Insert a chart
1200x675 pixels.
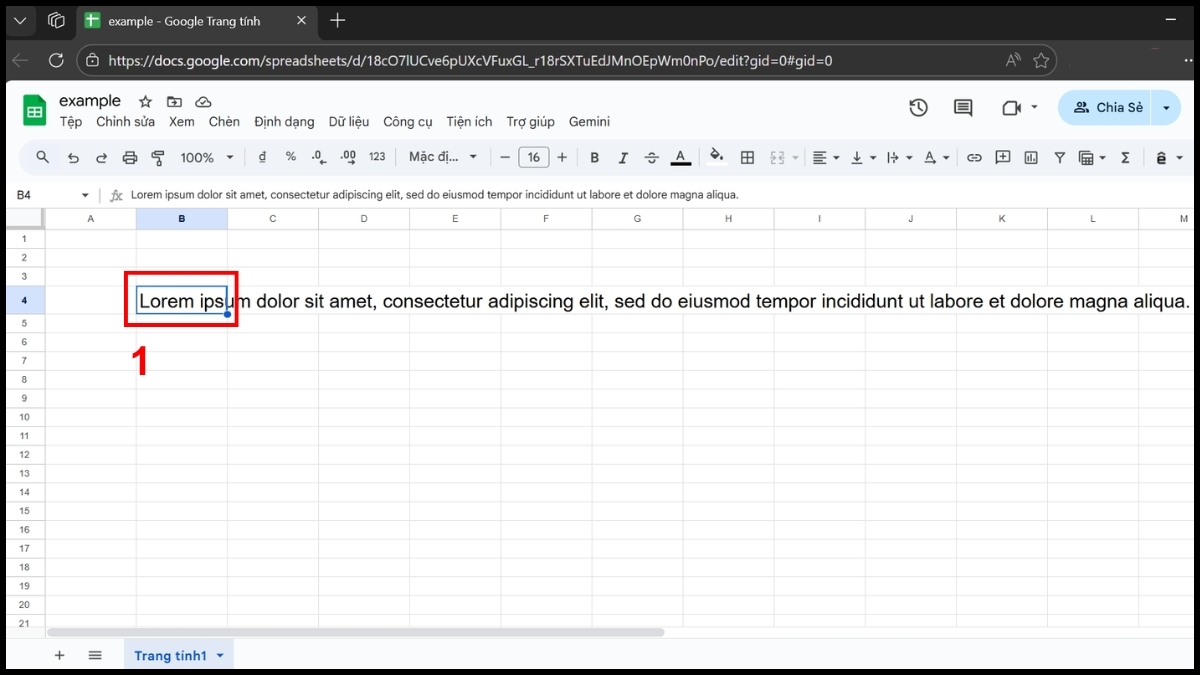[1031, 157]
